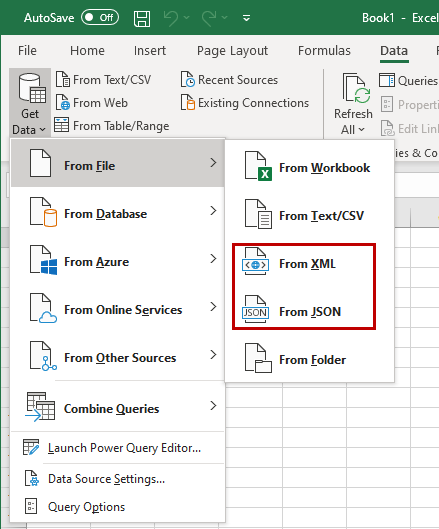Choose From JSON in submenu

click(x=309, y=311)
